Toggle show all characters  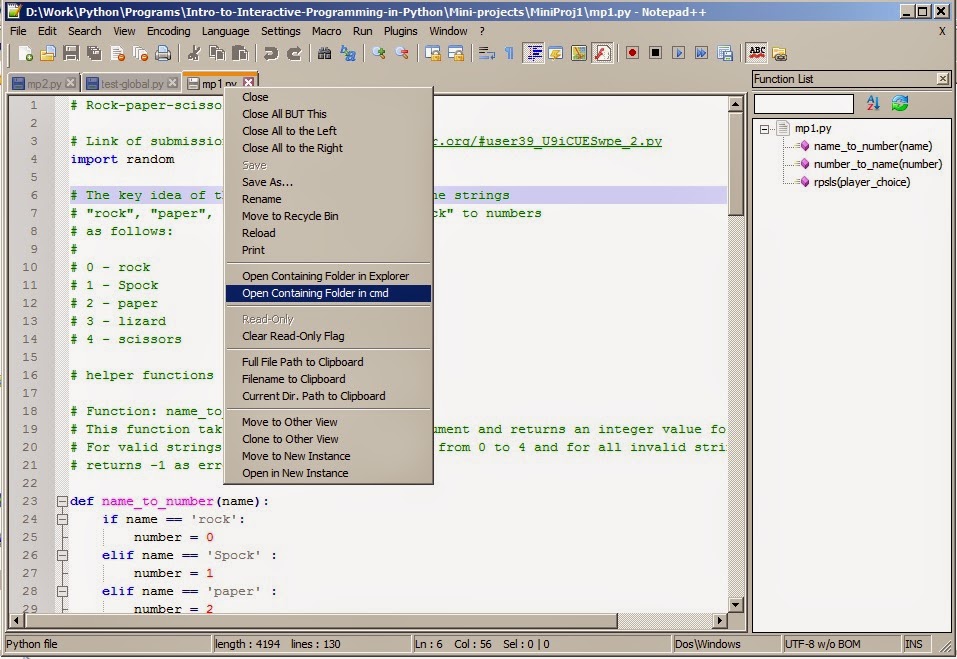[x=509, y=54]
